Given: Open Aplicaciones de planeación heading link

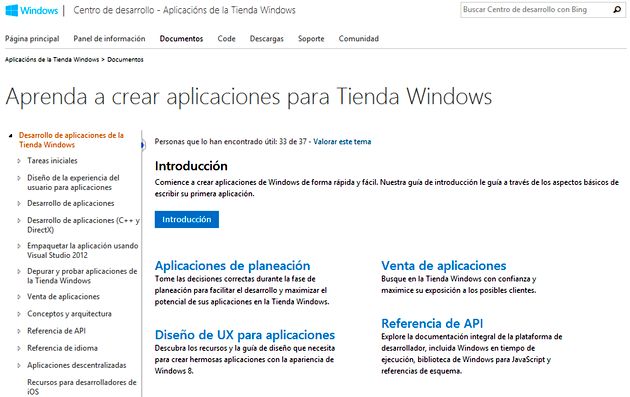Looking at the screenshot, I should coord(233,266).
